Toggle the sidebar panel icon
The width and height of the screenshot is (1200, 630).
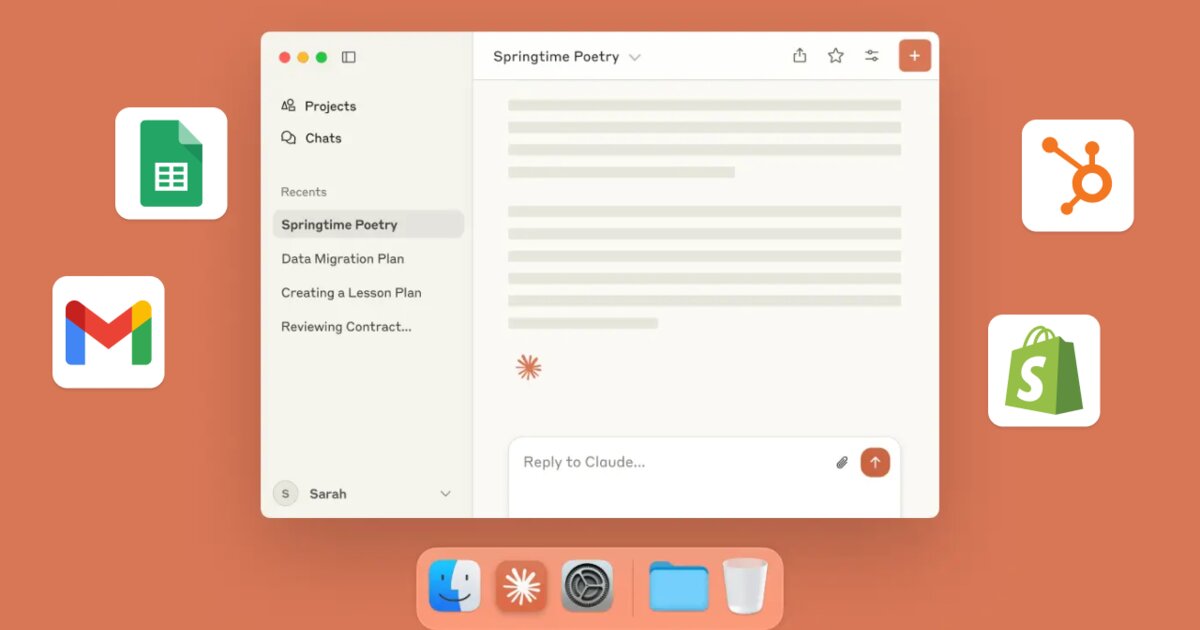click(x=348, y=57)
